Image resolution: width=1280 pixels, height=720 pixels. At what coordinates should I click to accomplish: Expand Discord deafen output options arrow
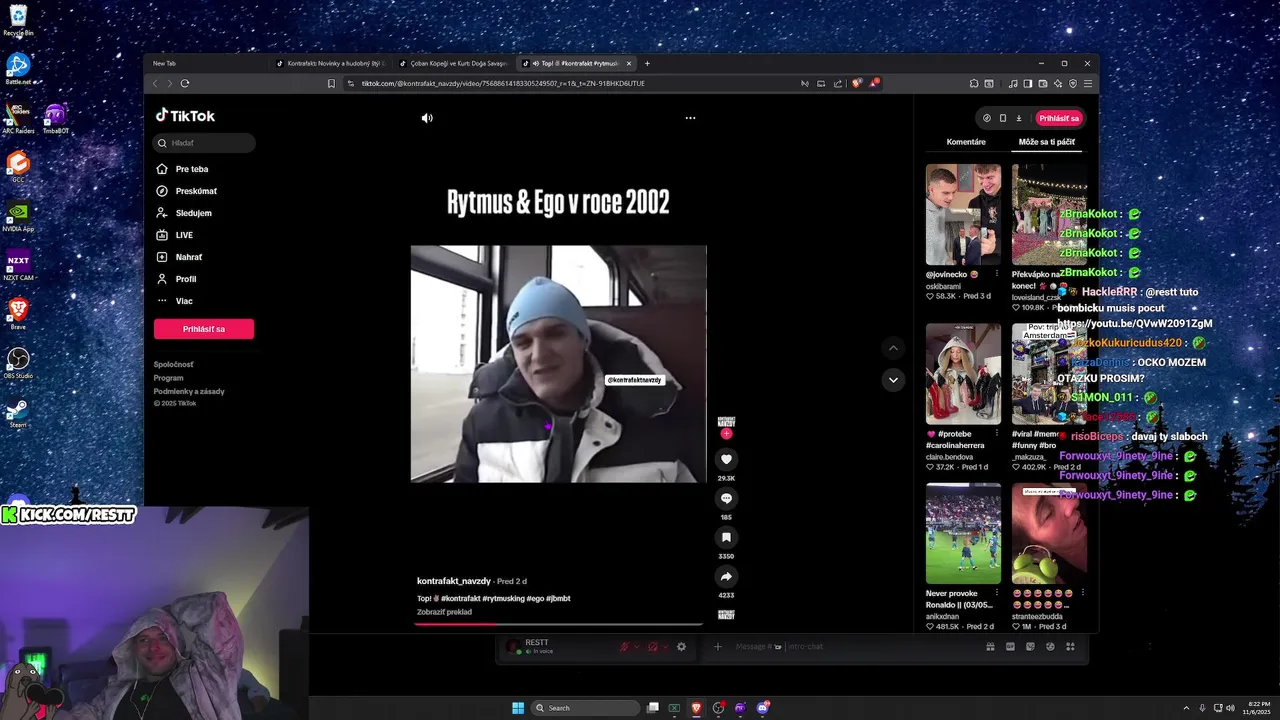tap(666, 647)
